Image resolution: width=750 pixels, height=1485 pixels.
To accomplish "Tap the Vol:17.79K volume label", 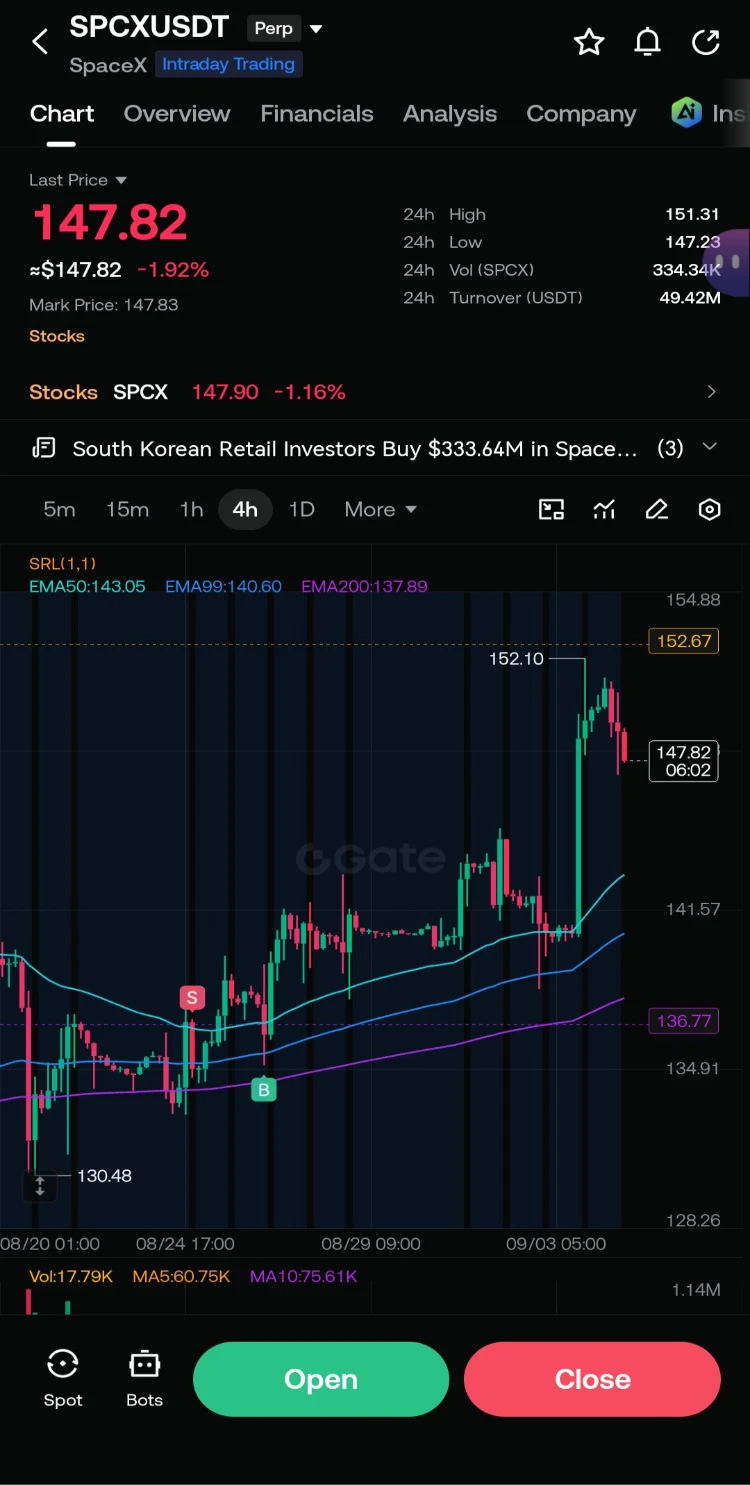I will click(71, 1276).
